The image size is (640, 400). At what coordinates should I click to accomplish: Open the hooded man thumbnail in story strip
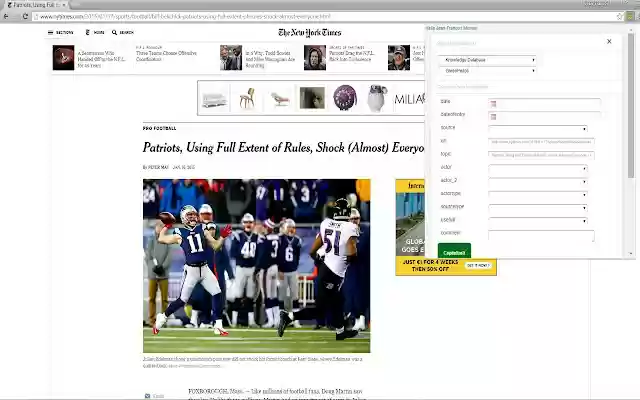[315, 58]
